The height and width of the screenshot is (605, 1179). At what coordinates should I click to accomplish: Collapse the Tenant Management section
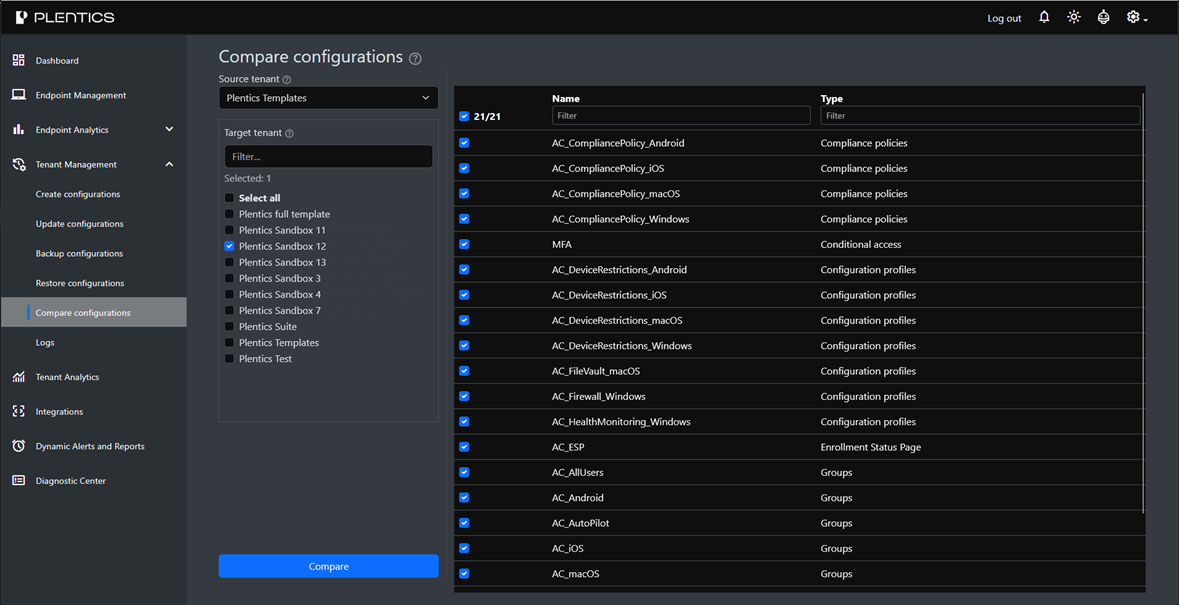(x=169, y=164)
